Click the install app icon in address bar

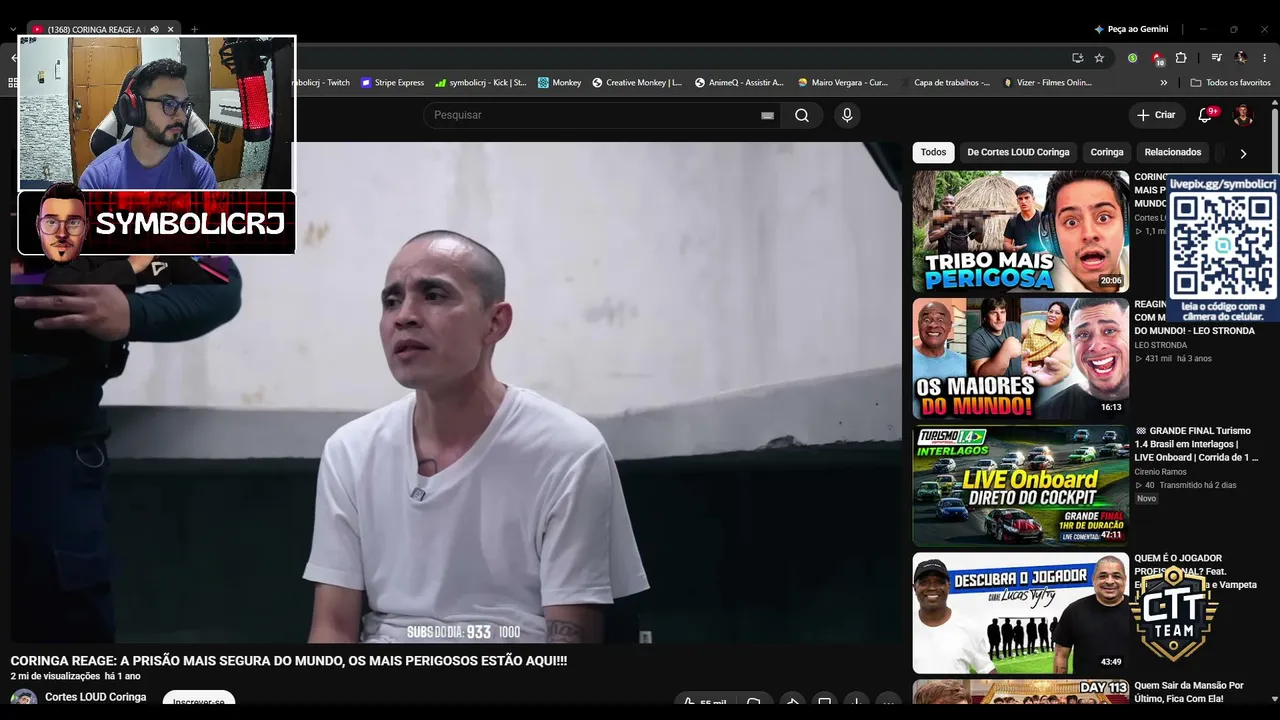1077,58
